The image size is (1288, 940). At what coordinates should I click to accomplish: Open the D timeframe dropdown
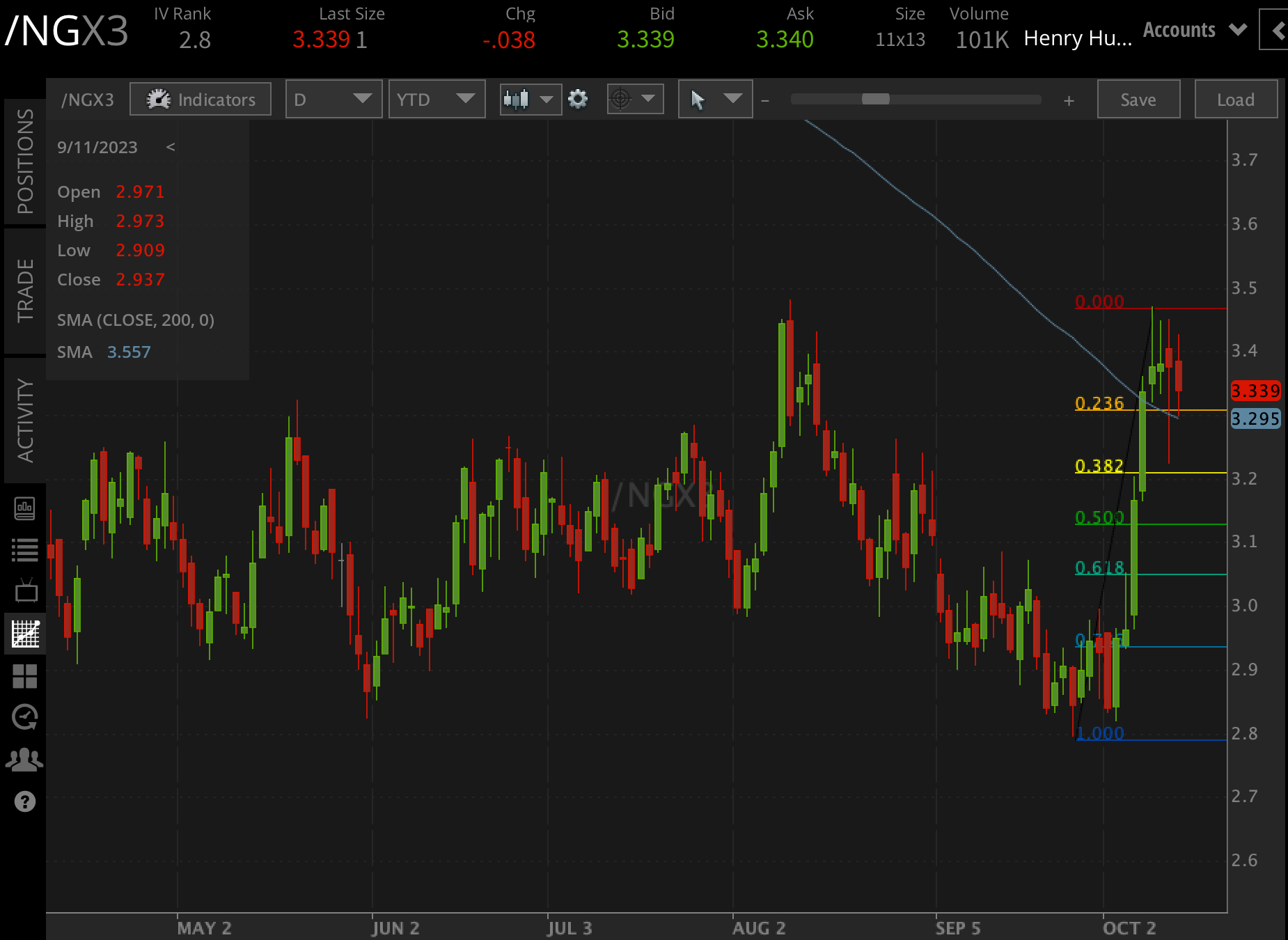(x=333, y=99)
